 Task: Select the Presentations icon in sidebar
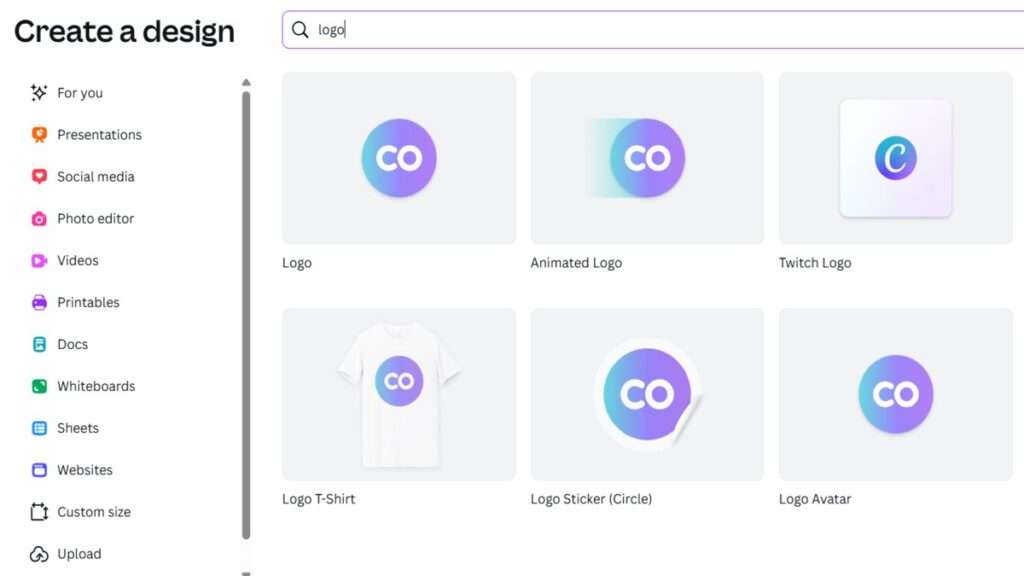click(x=39, y=135)
